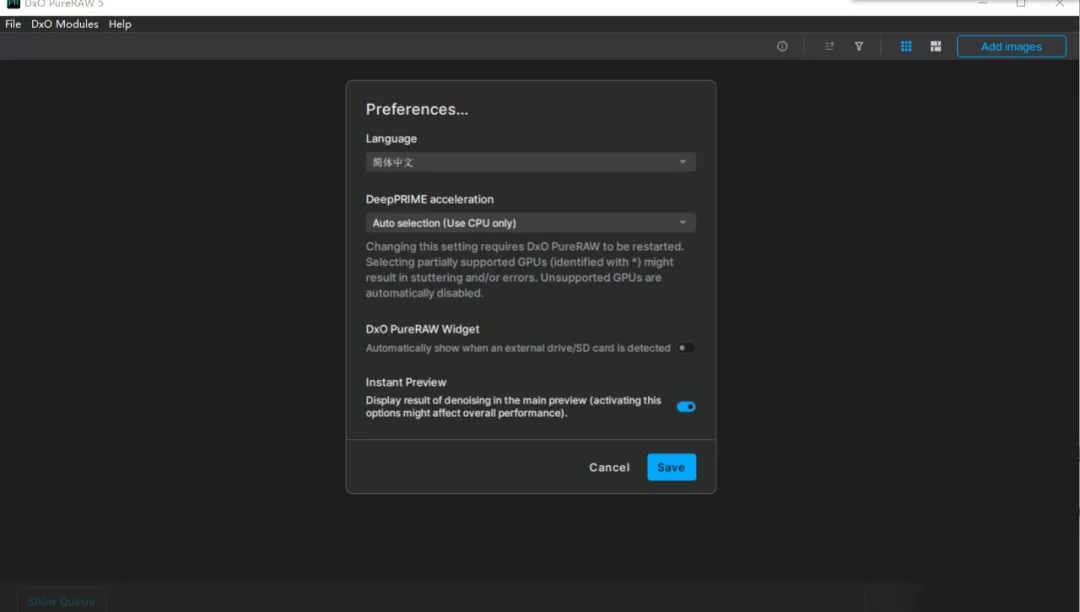This screenshot has width=1080, height=612.
Task: Enable the DxO PureRAW Widget auto-show switch
Action: point(685,348)
